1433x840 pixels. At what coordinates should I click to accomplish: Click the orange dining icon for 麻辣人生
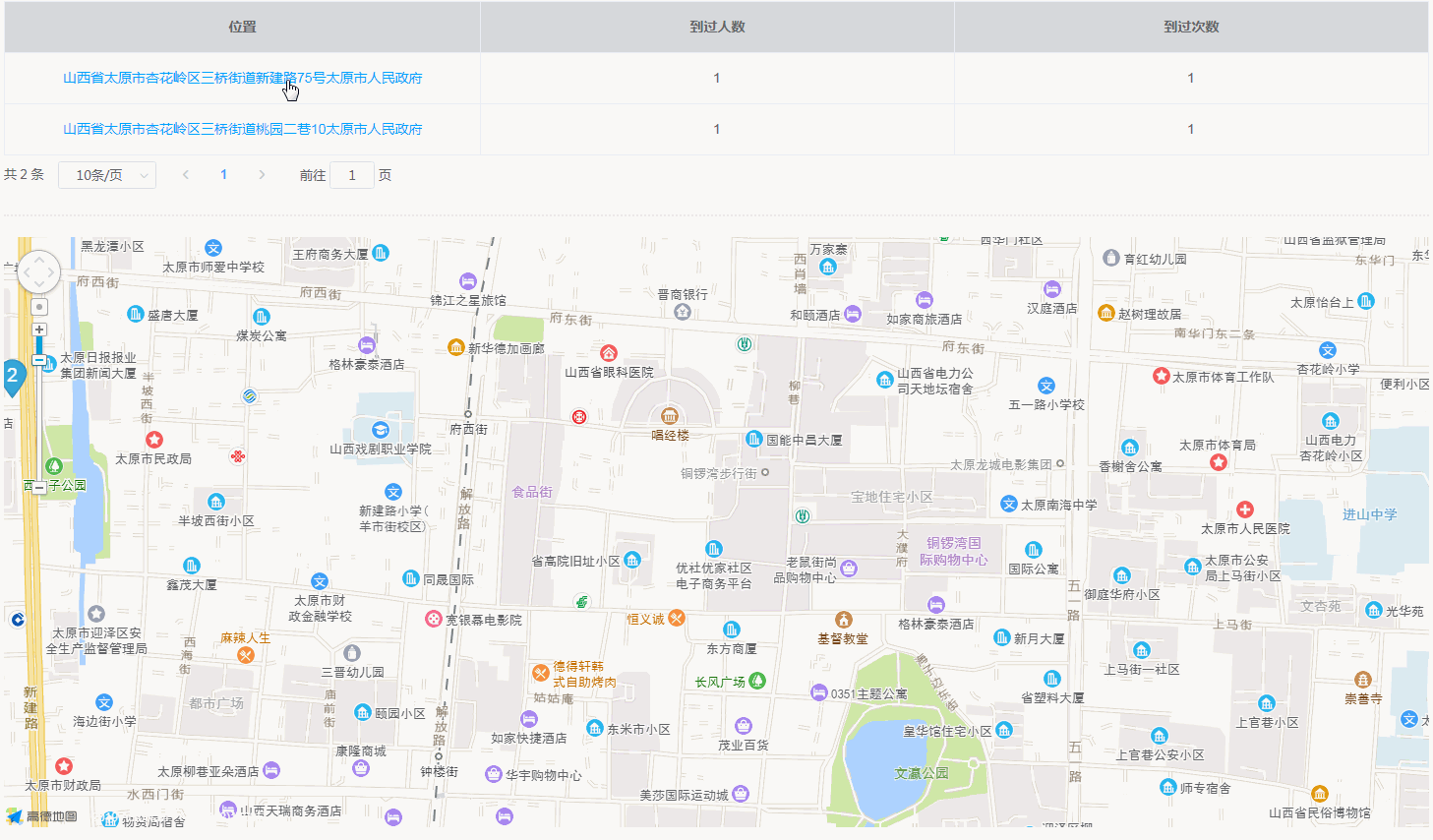pos(247,653)
